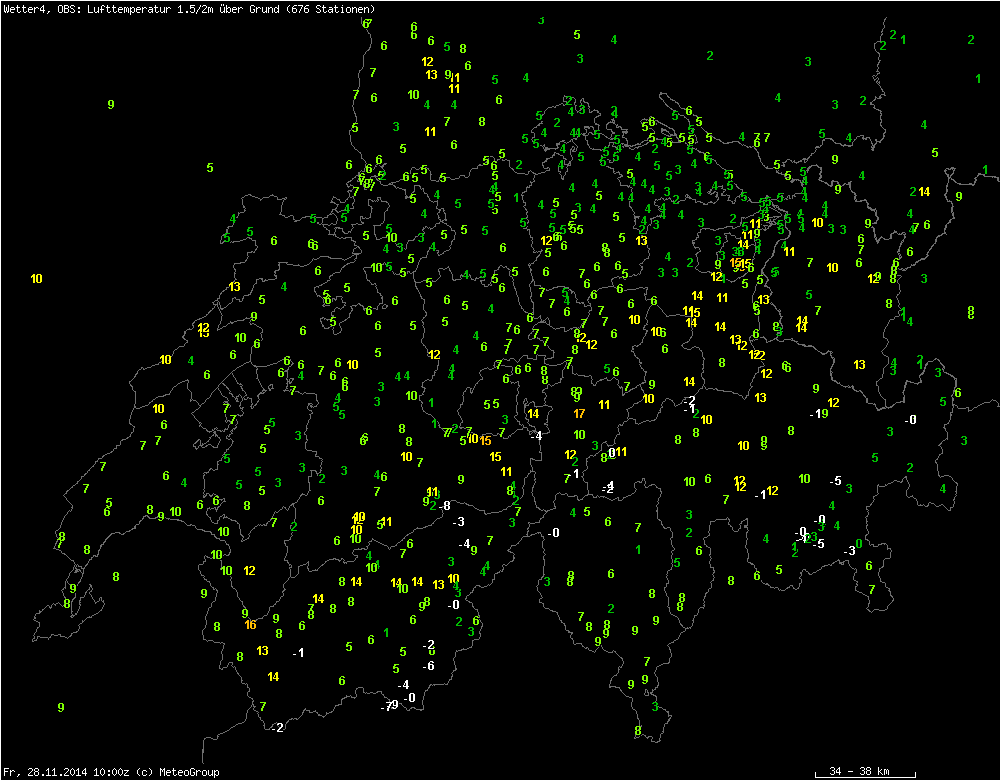The height and width of the screenshot is (780, 1000).
Task: Pick the isolated yellow 10 at far left
Action: pos(37,278)
